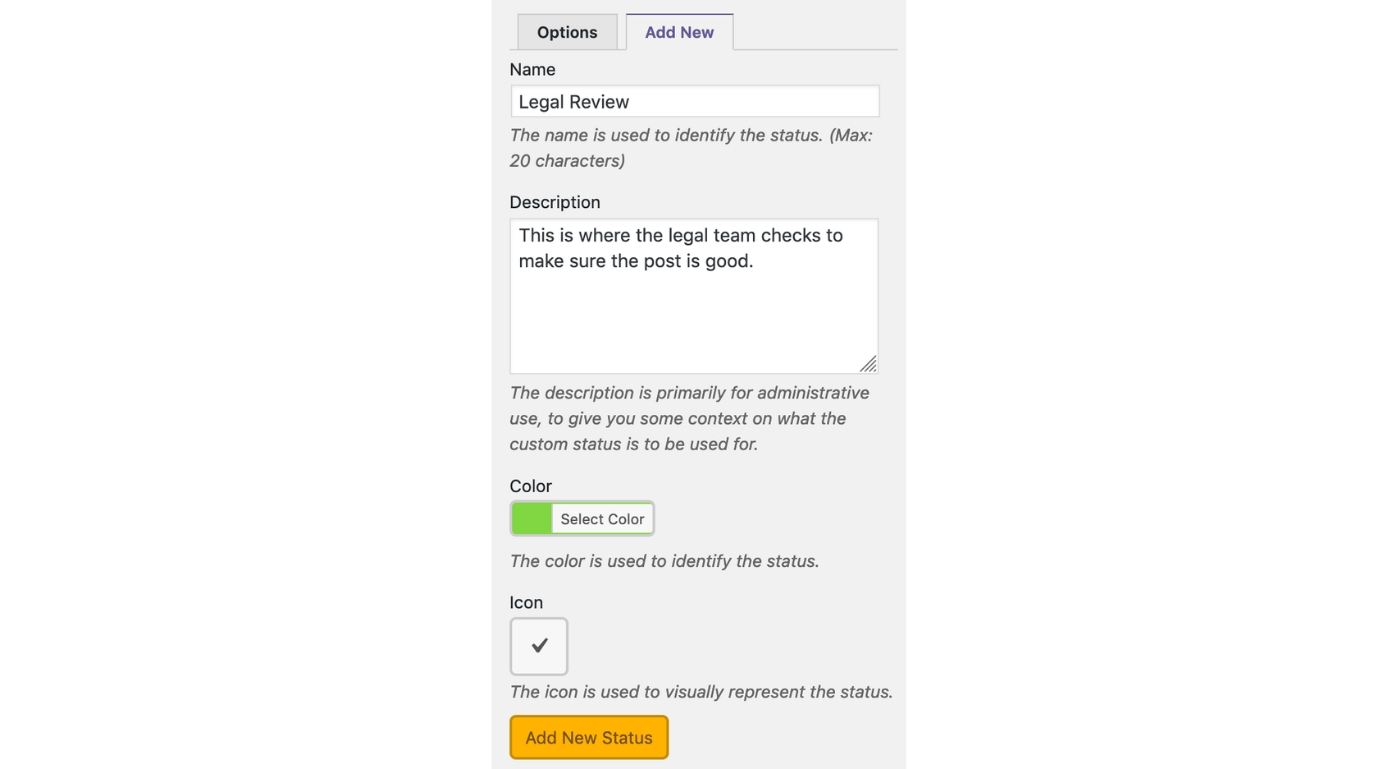Open the checkmark icon chooser

(x=539, y=646)
